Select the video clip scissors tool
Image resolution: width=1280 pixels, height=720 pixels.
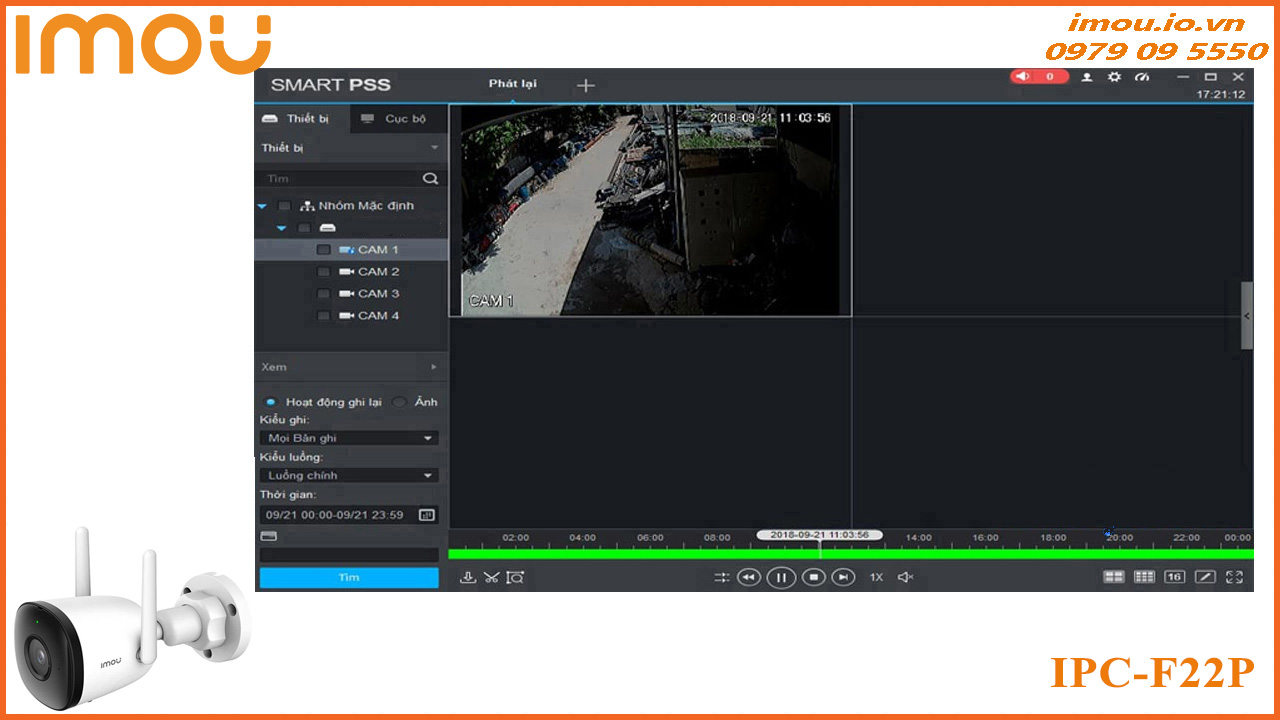[x=492, y=577]
